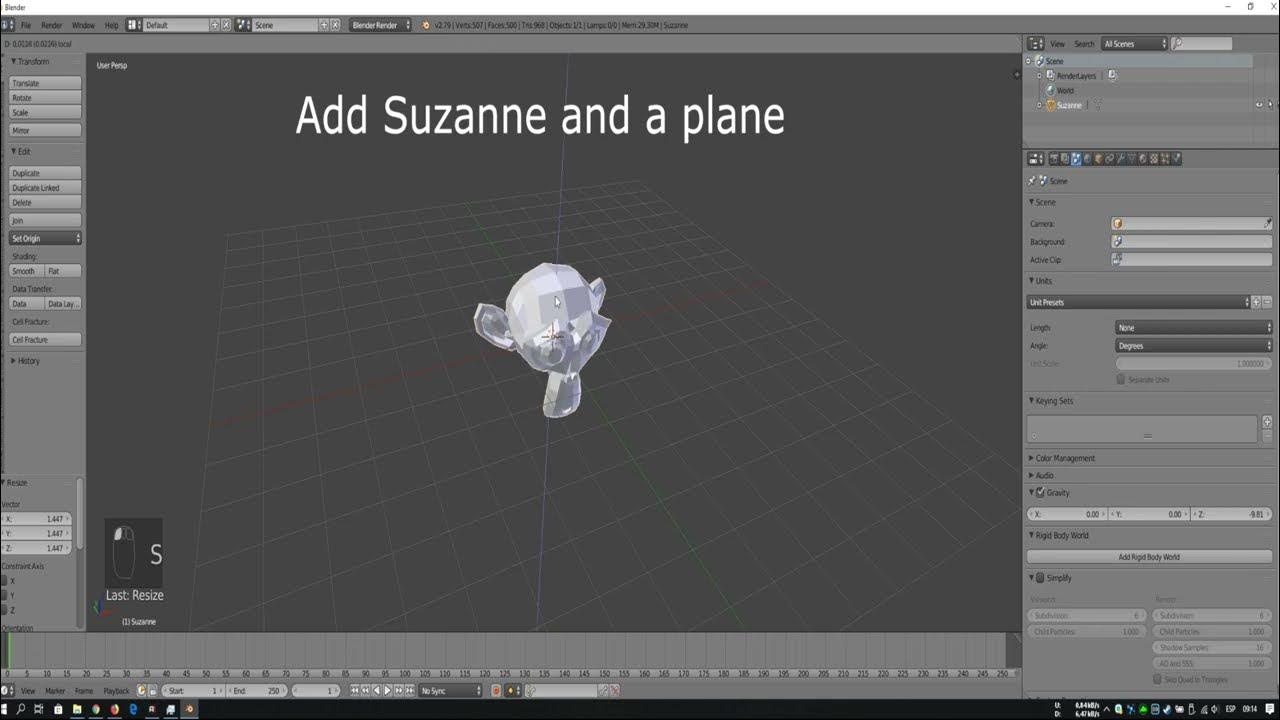Open the Object Constraints properties tab

tap(1109, 159)
